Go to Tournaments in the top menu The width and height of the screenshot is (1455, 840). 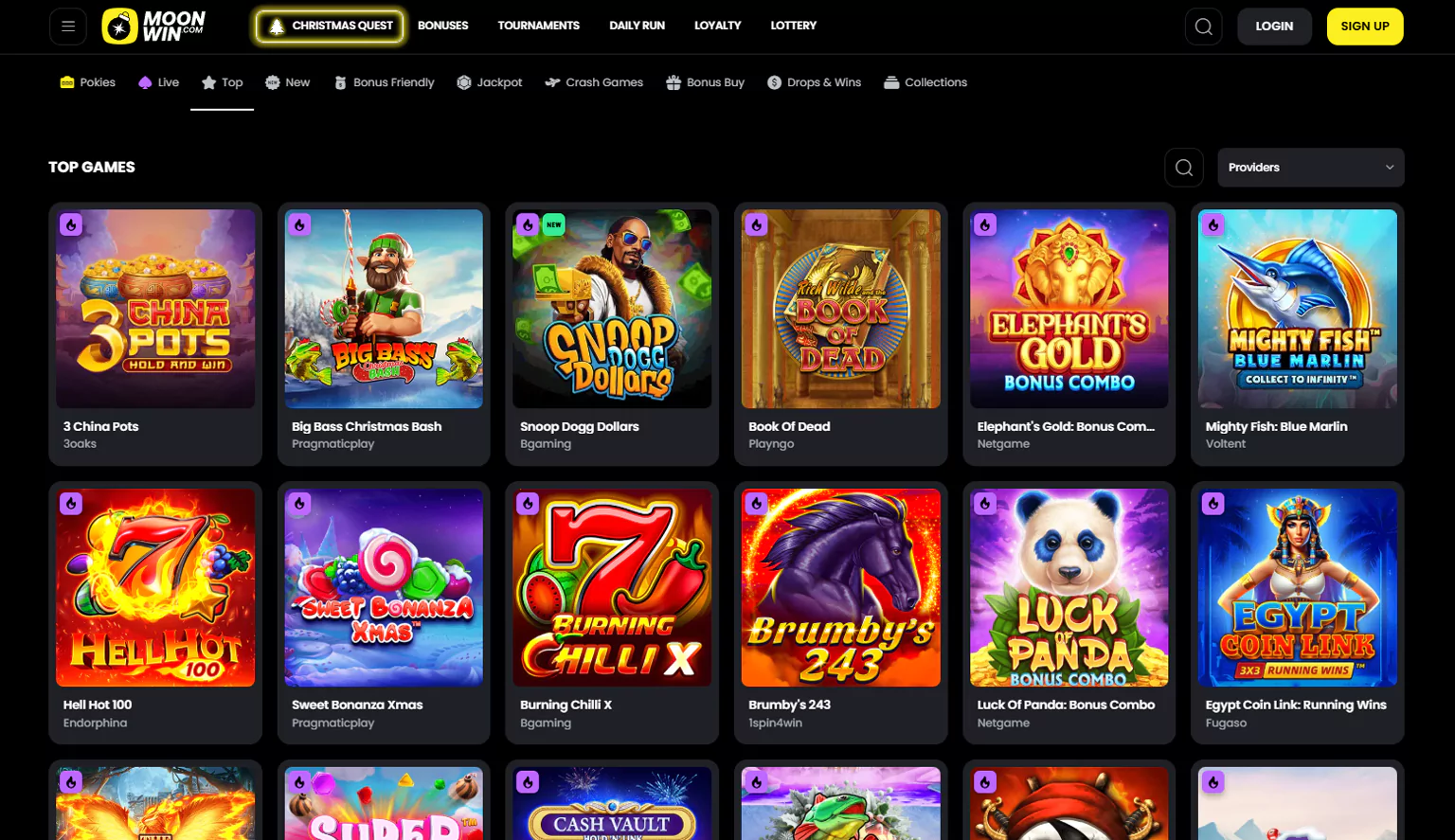tap(538, 26)
